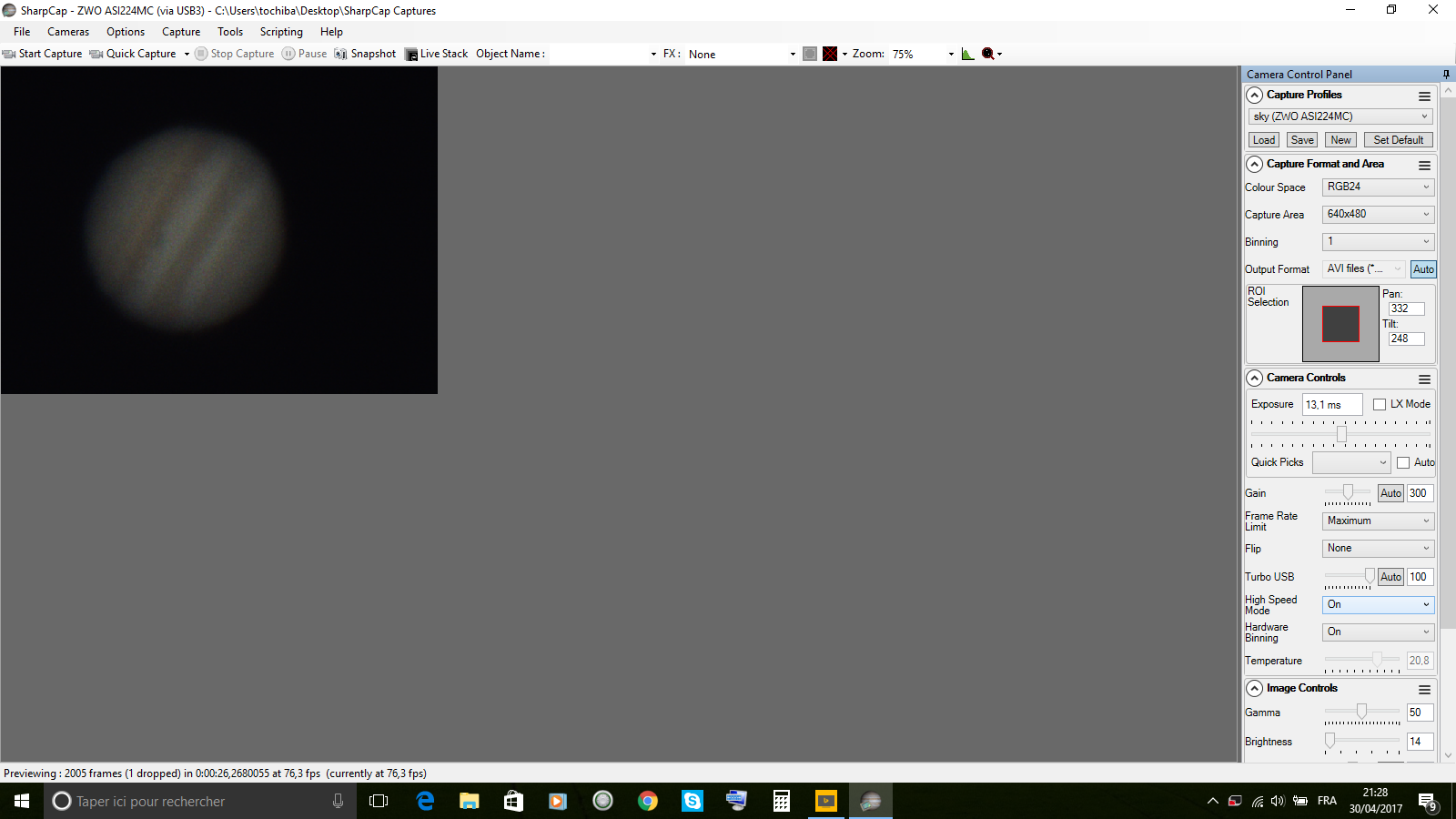Click the Save profile button
This screenshot has width=1456, height=819.
point(1302,140)
